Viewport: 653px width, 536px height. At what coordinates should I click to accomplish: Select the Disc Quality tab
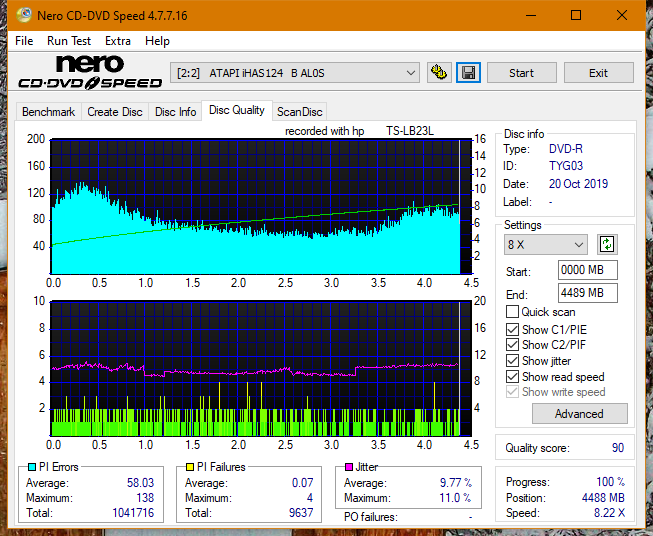click(x=237, y=110)
